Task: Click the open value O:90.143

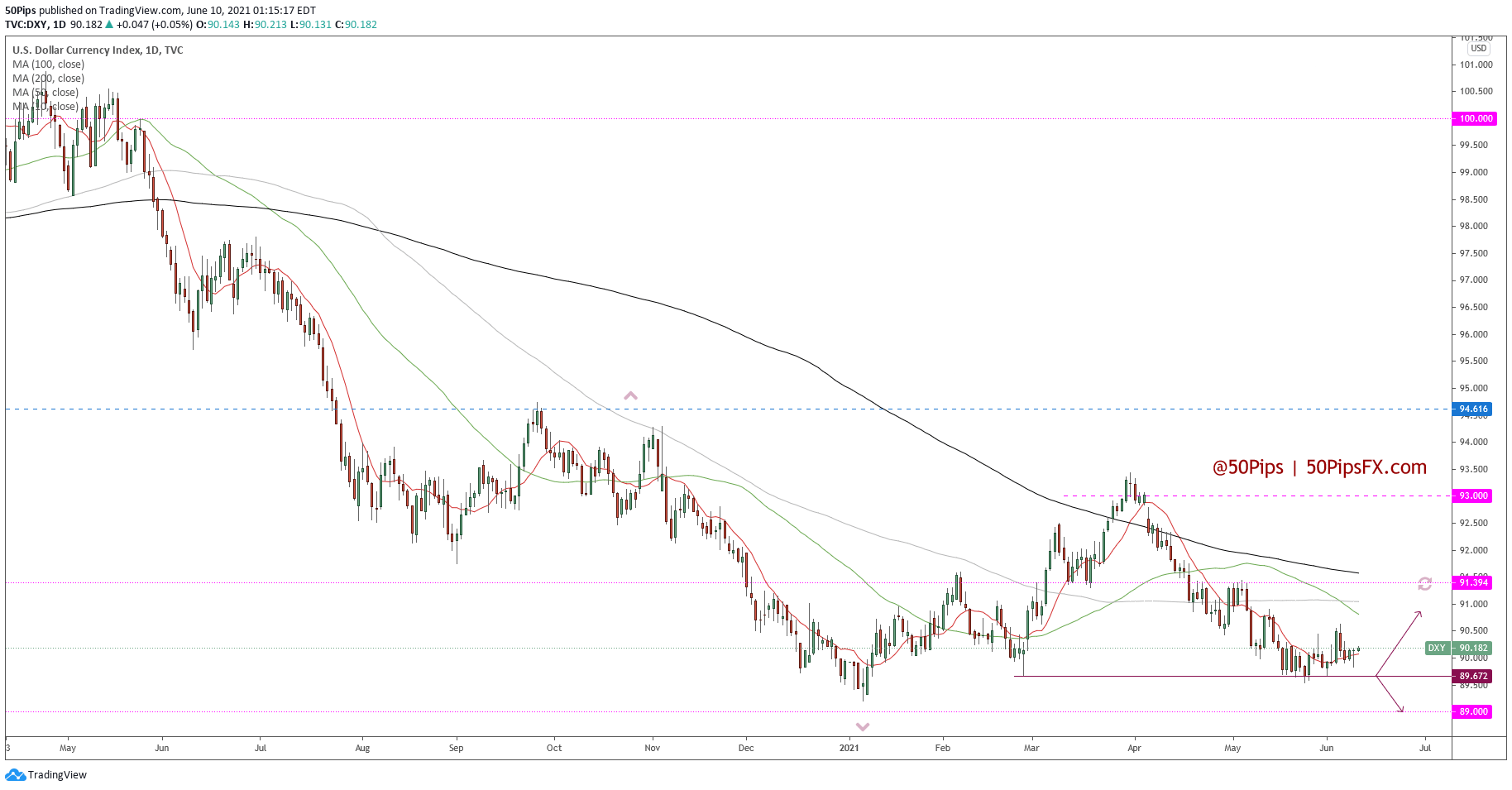Action: (218, 25)
